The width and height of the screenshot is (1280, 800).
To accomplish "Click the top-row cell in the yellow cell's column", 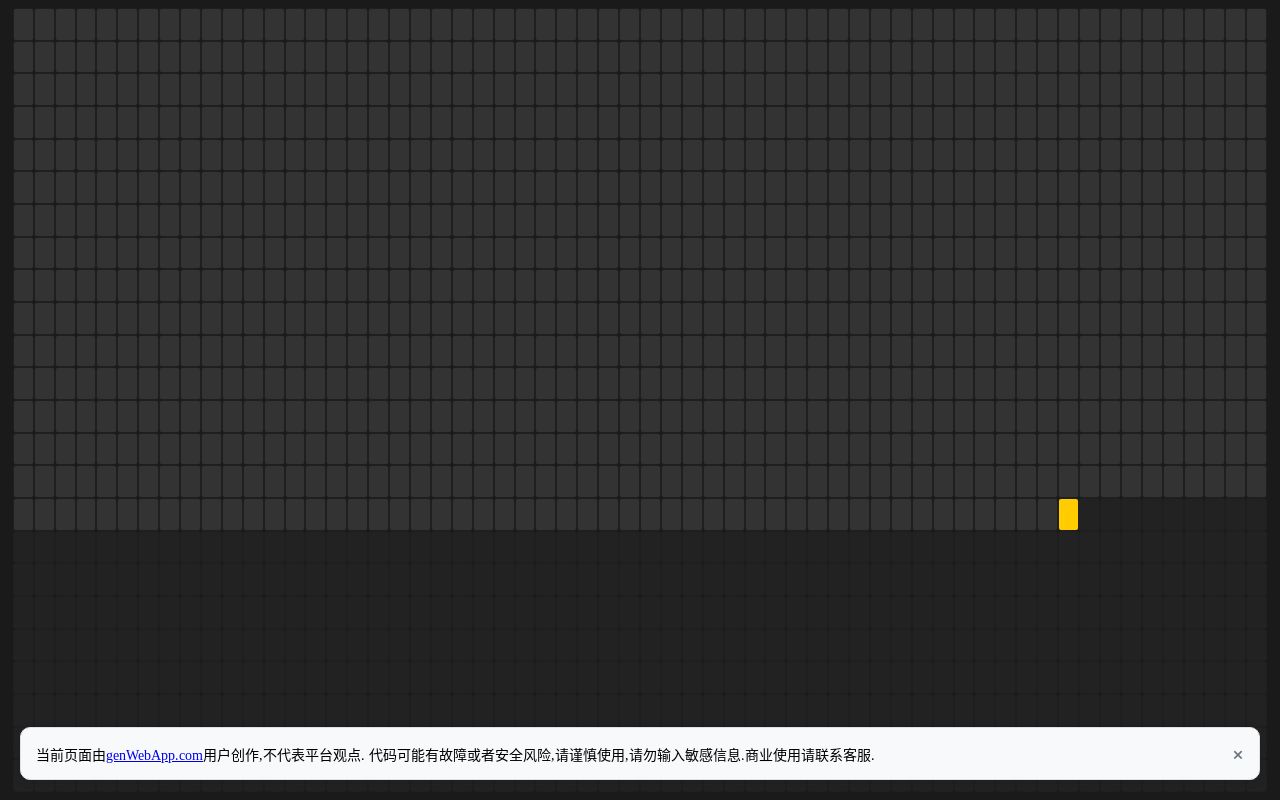I will pos(1068,24).
